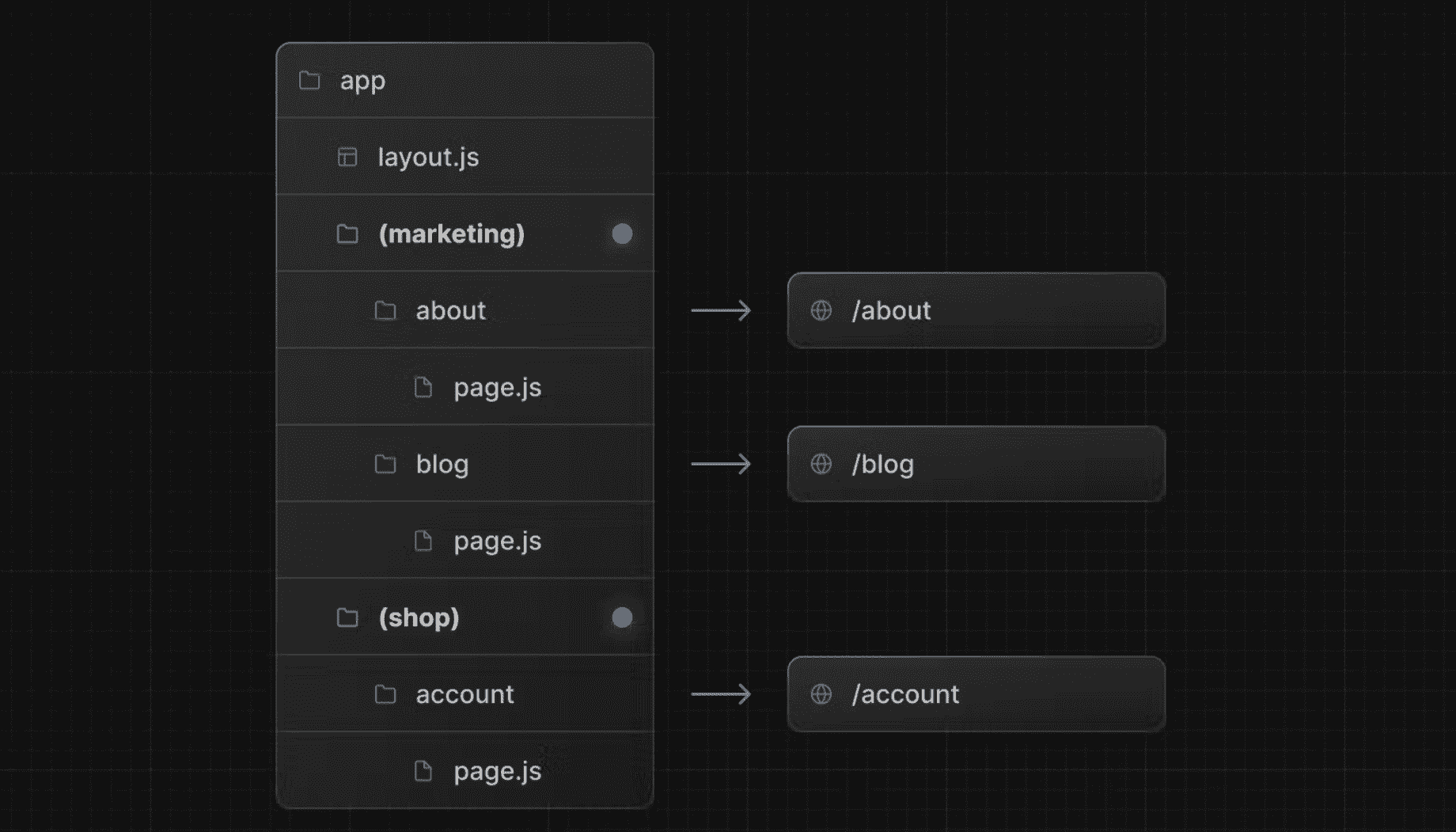Click the globe icon beside /about
Image resolution: width=1456 pixels, height=832 pixels.
pos(821,310)
